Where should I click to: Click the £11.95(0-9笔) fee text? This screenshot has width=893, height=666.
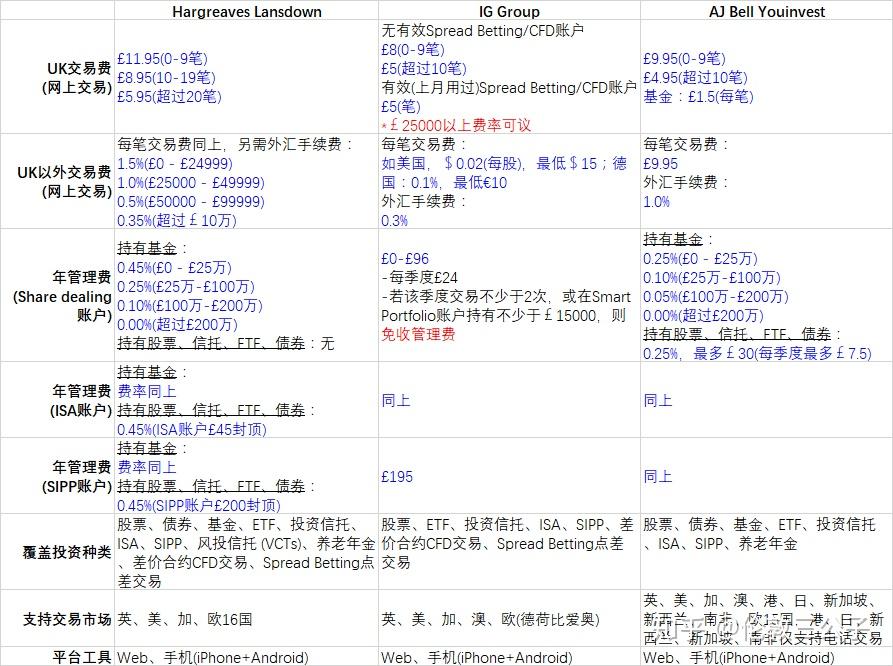pyautogui.click(x=162, y=59)
